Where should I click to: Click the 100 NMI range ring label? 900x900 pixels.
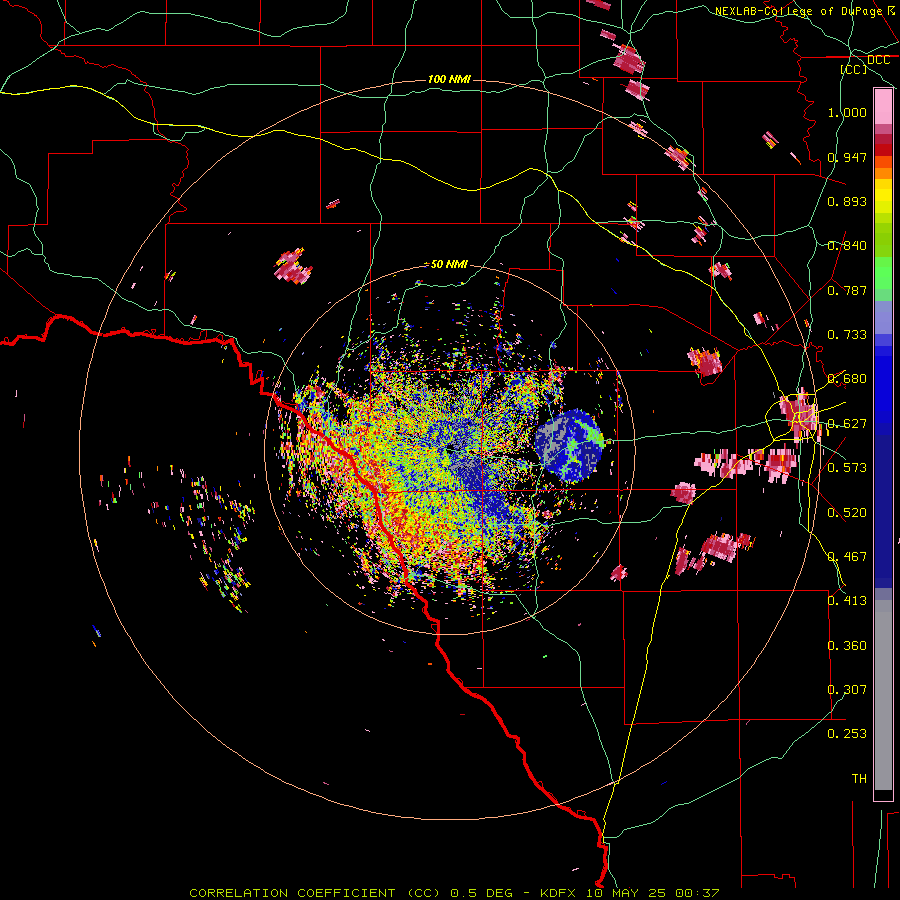click(x=449, y=79)
